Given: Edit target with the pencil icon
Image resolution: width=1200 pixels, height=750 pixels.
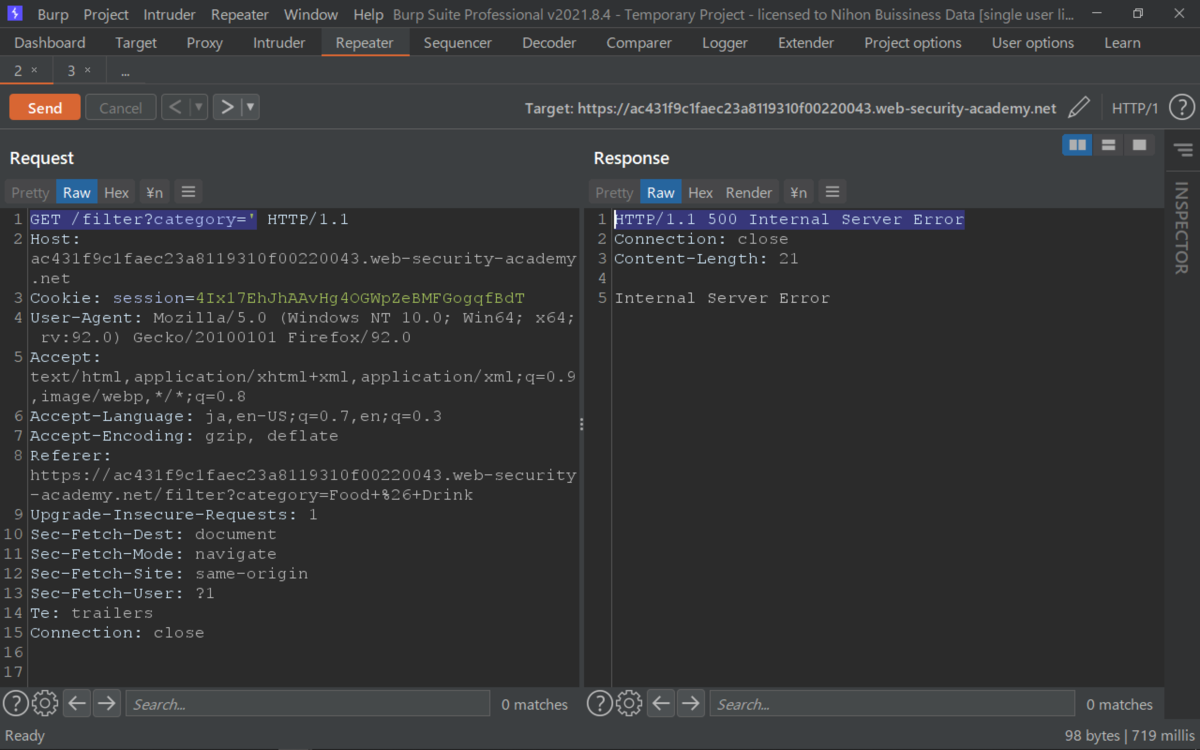Looking at the screenshot, I should point(1079,108).
